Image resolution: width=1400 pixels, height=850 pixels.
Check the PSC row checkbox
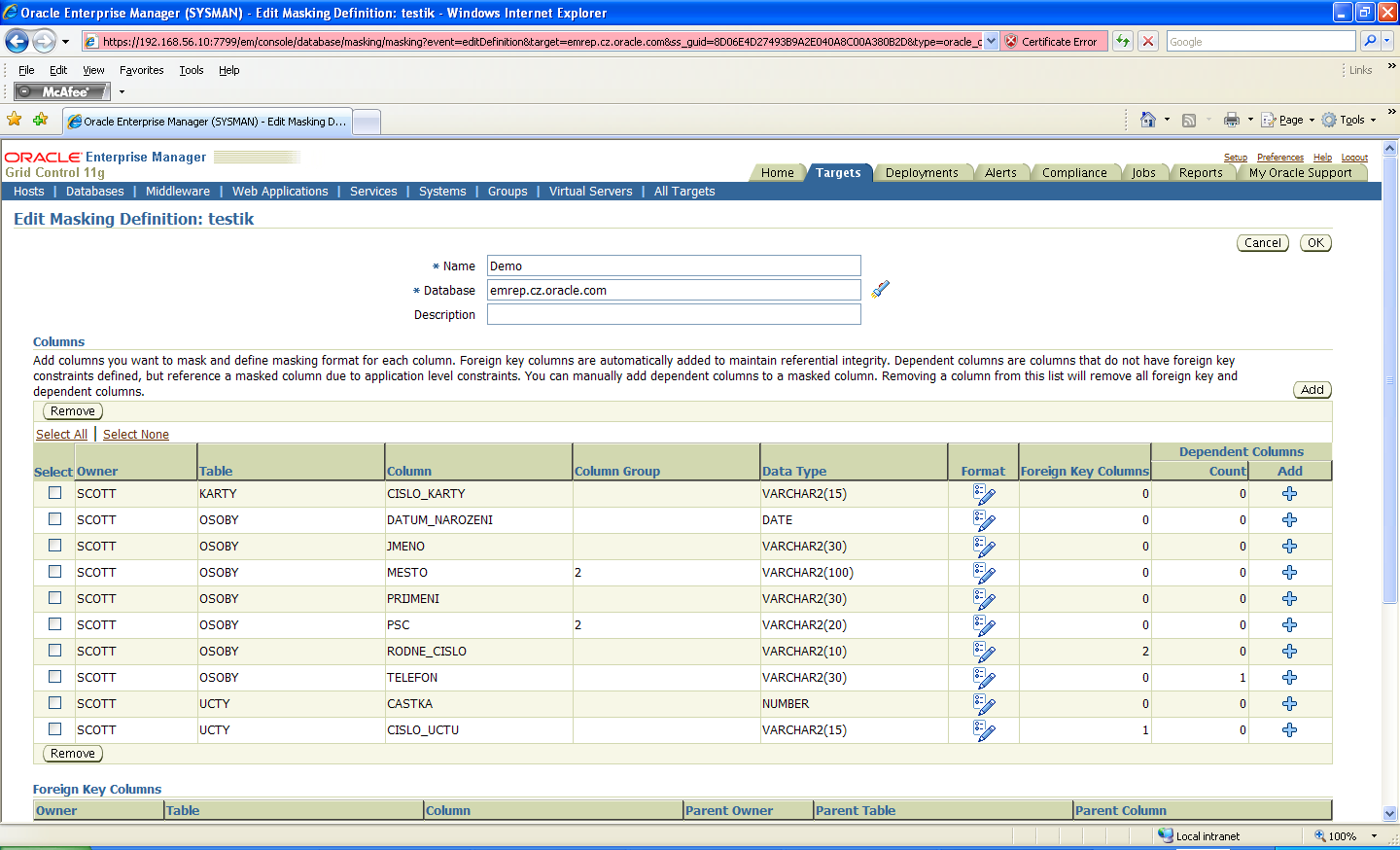(x=55, y=624)
